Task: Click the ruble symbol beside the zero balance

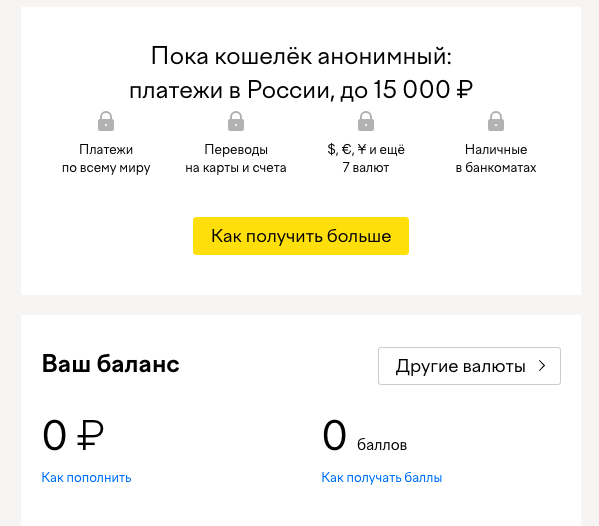Action: click(90, 435)
